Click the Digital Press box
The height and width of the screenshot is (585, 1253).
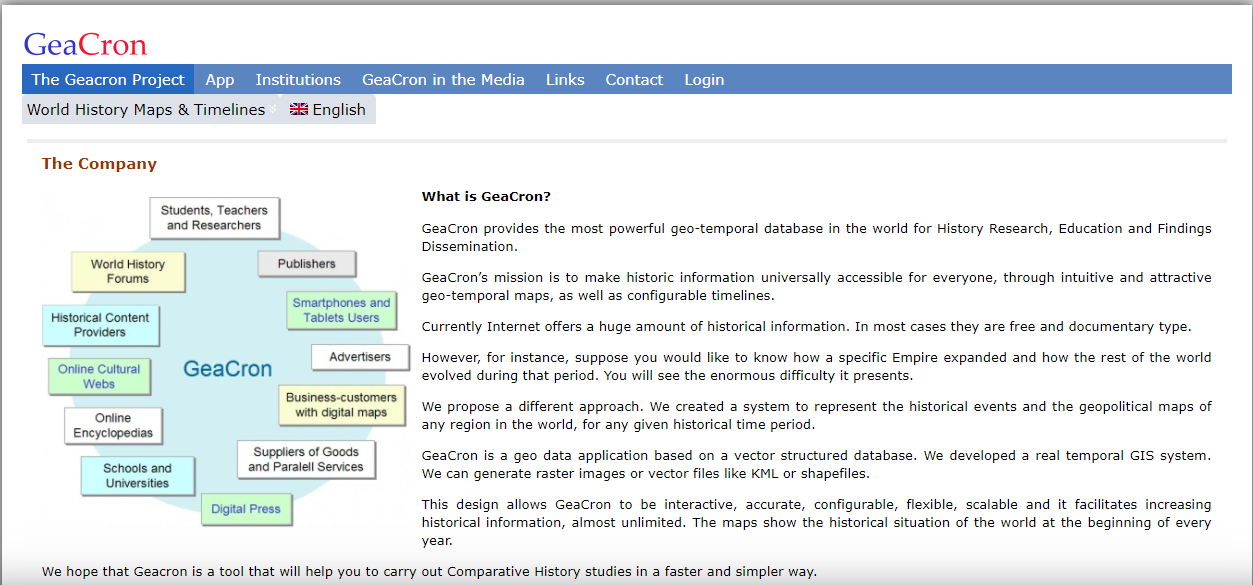[x=246, y=509]
